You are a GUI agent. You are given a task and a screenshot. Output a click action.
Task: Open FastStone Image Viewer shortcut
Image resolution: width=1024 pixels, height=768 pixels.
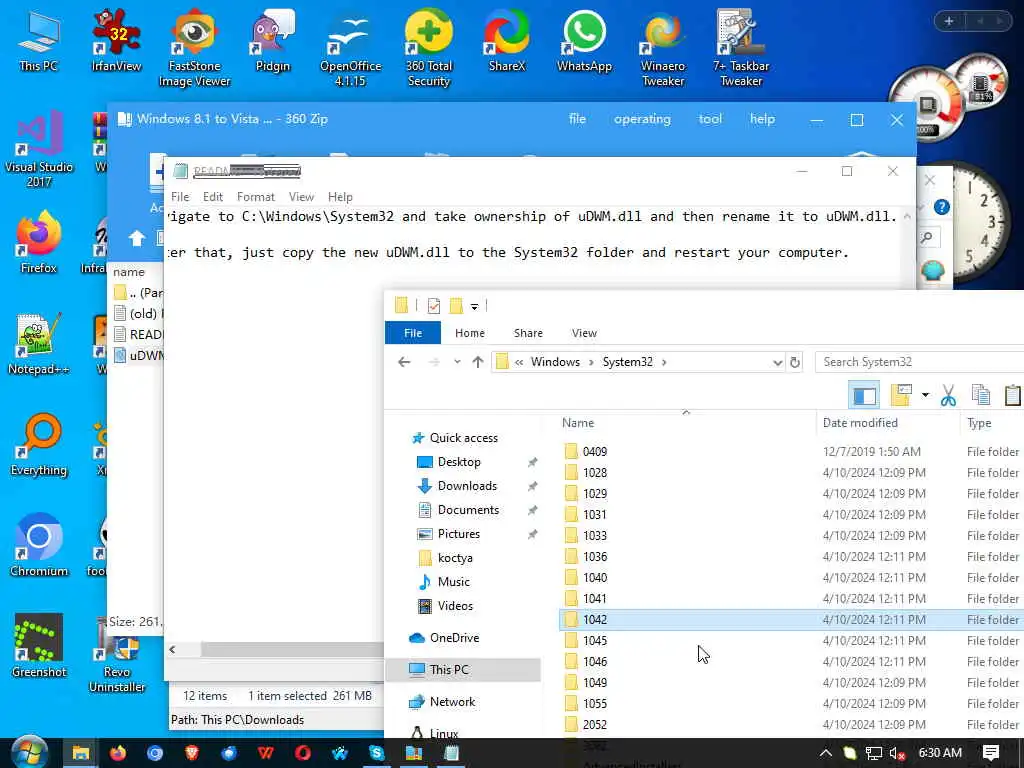click(195, 49)
